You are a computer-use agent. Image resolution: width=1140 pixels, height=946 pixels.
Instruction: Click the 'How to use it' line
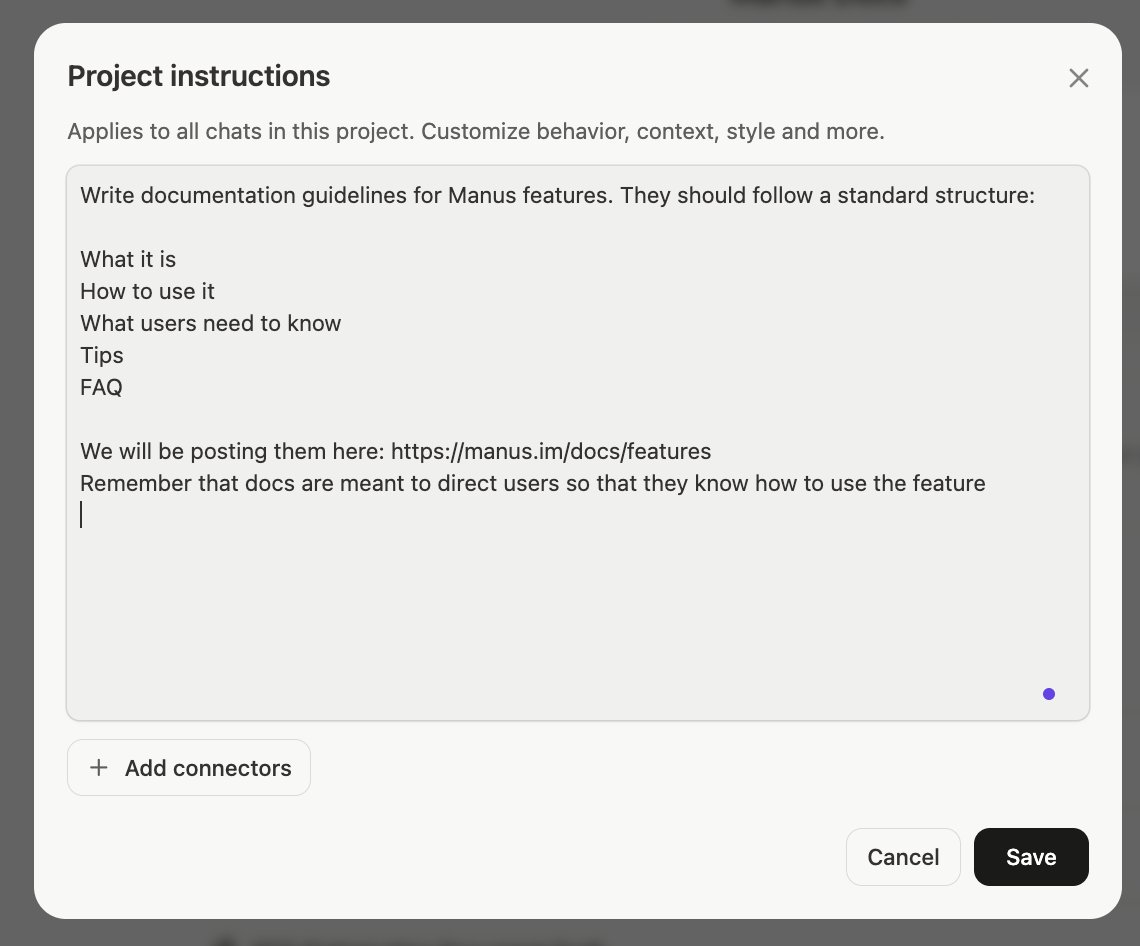[147, 291]
